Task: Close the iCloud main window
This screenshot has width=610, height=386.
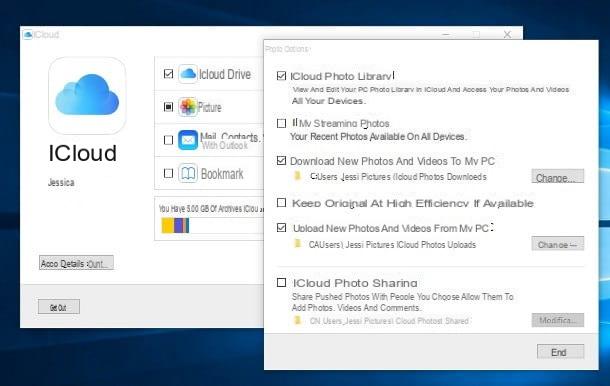Action: coord(507,35)
